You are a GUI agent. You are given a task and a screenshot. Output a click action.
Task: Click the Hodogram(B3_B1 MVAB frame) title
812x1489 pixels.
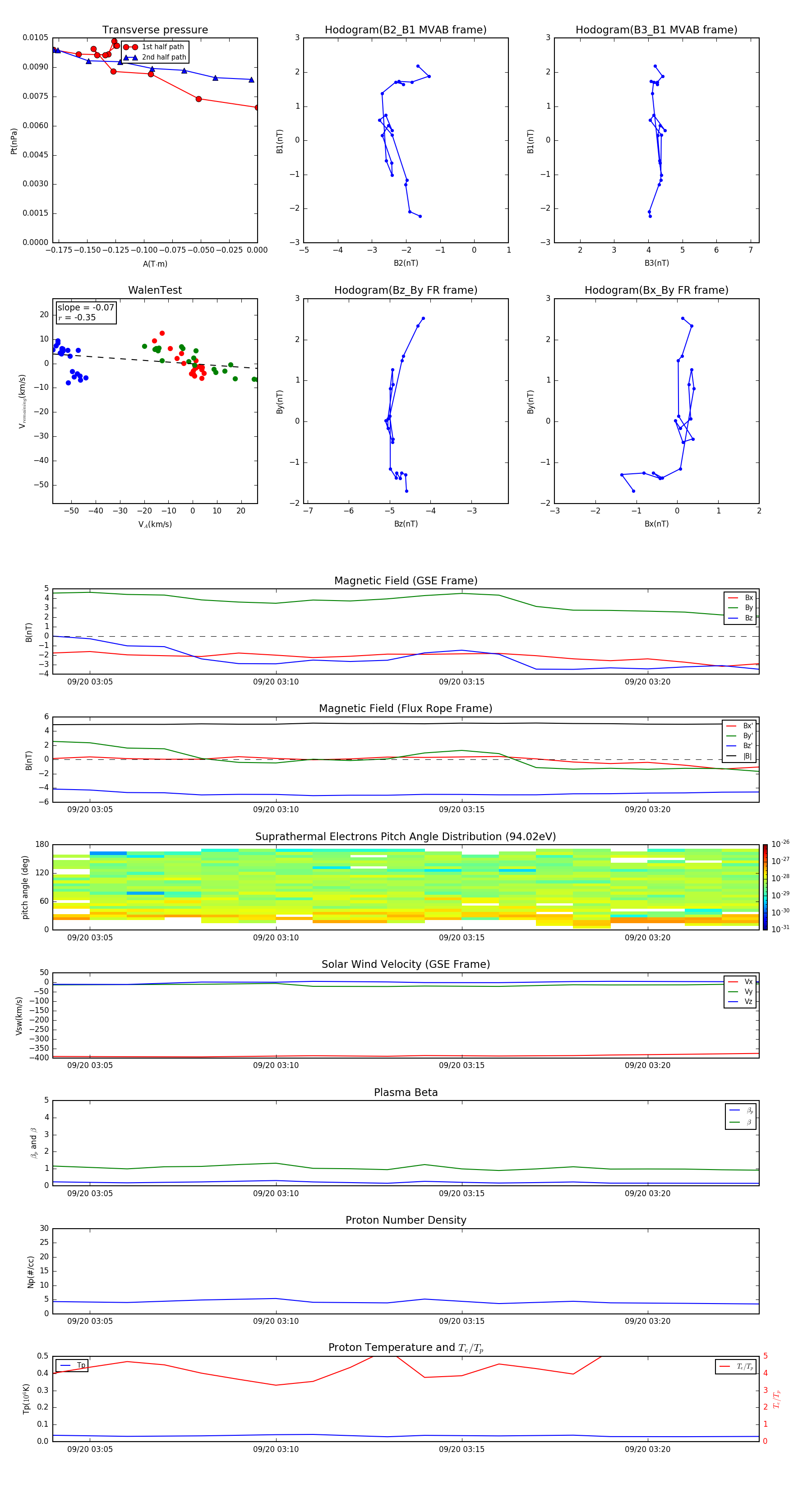656,30
